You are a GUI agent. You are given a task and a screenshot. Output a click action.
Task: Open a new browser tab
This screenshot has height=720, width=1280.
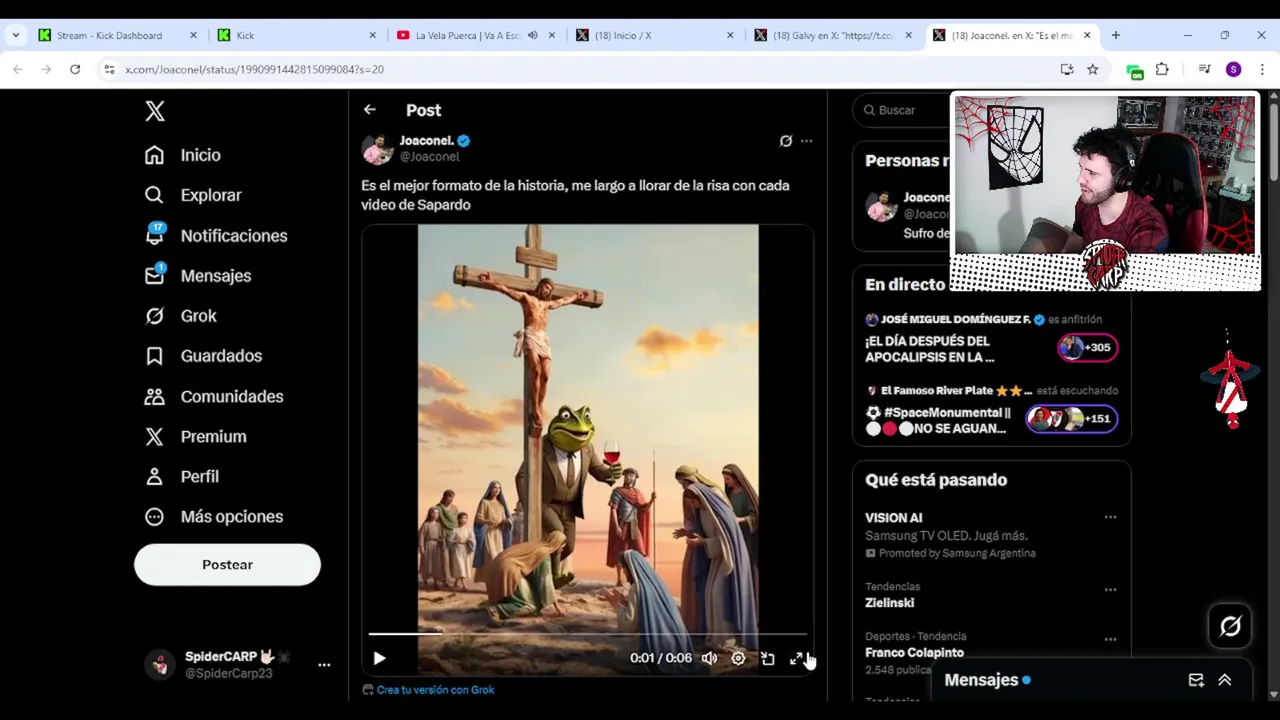1115,35
